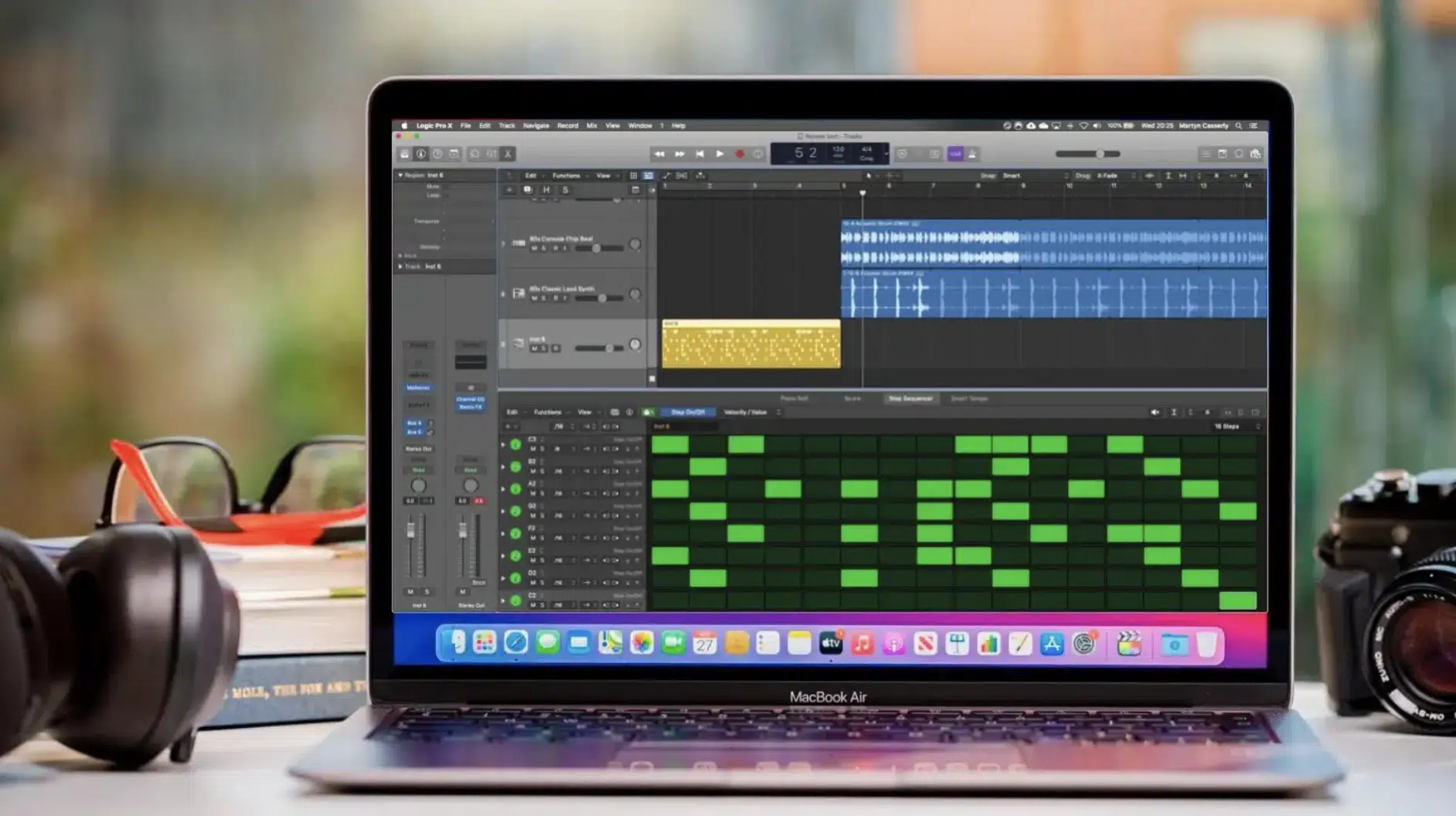Adjust the master volume slider
The width and height of the screenshot is (1456, 816).
coord(1087,154)
